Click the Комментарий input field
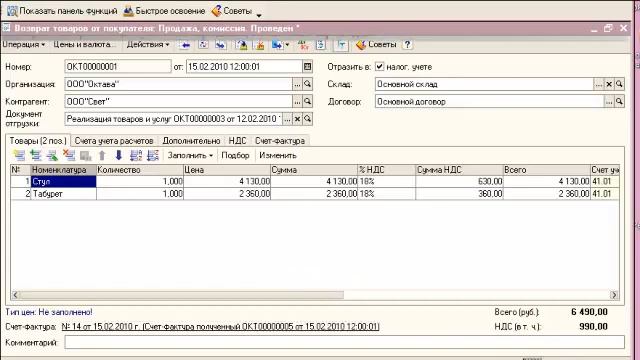Viewport: 640px width, 360px height. (344, 342)
